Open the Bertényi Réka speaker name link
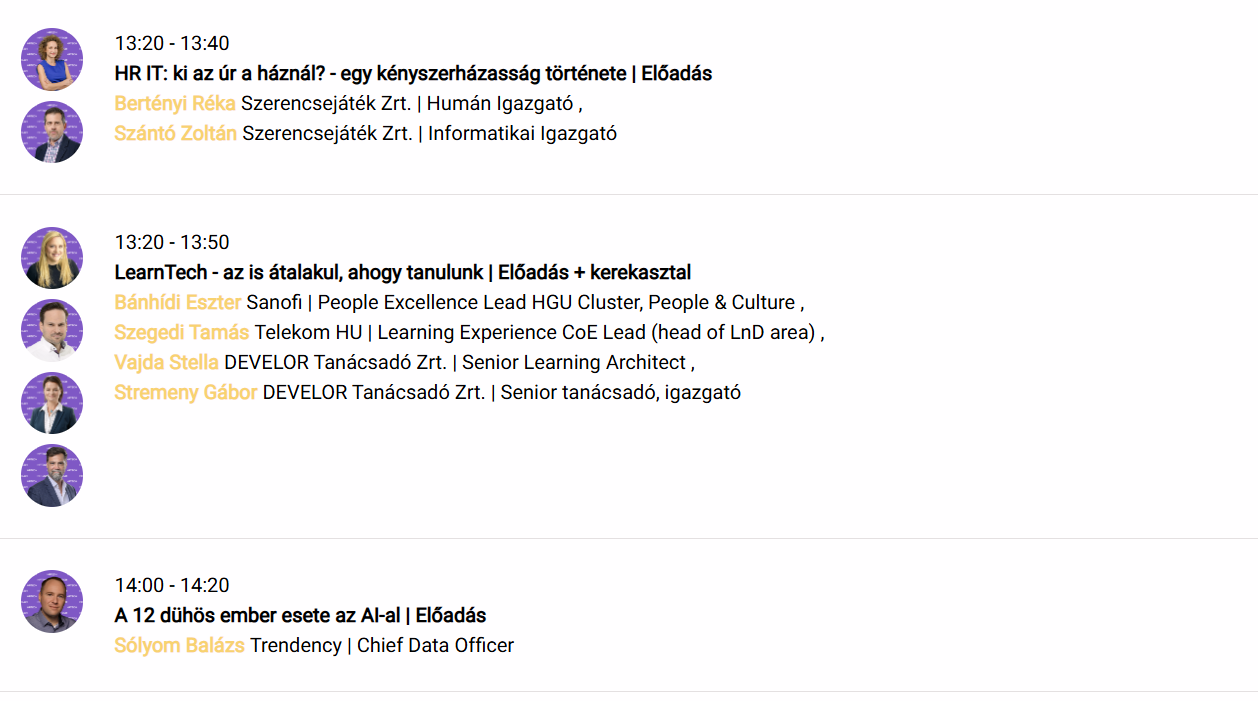 tap(175, 103)
